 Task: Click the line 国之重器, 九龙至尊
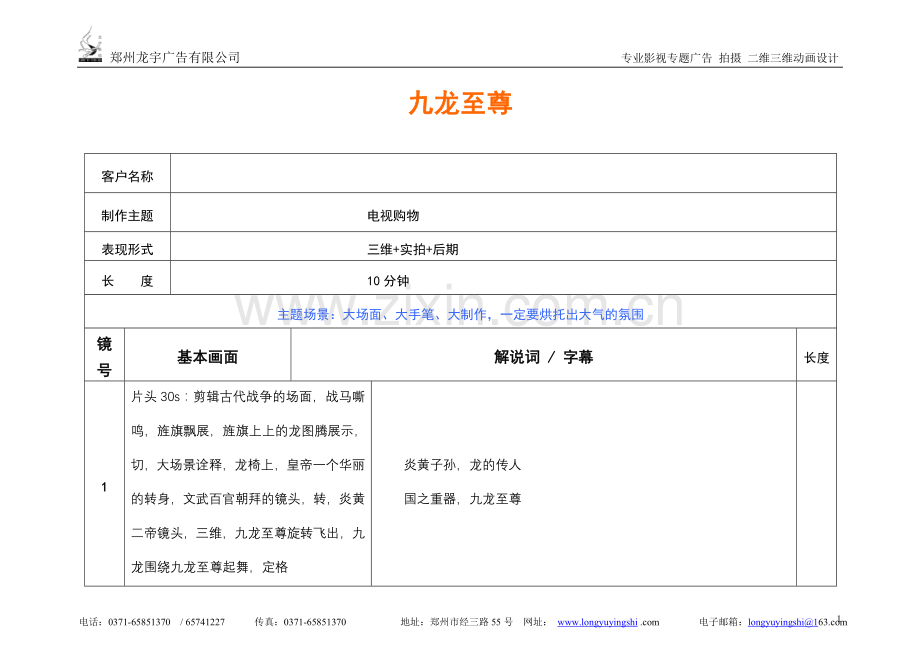462,499
